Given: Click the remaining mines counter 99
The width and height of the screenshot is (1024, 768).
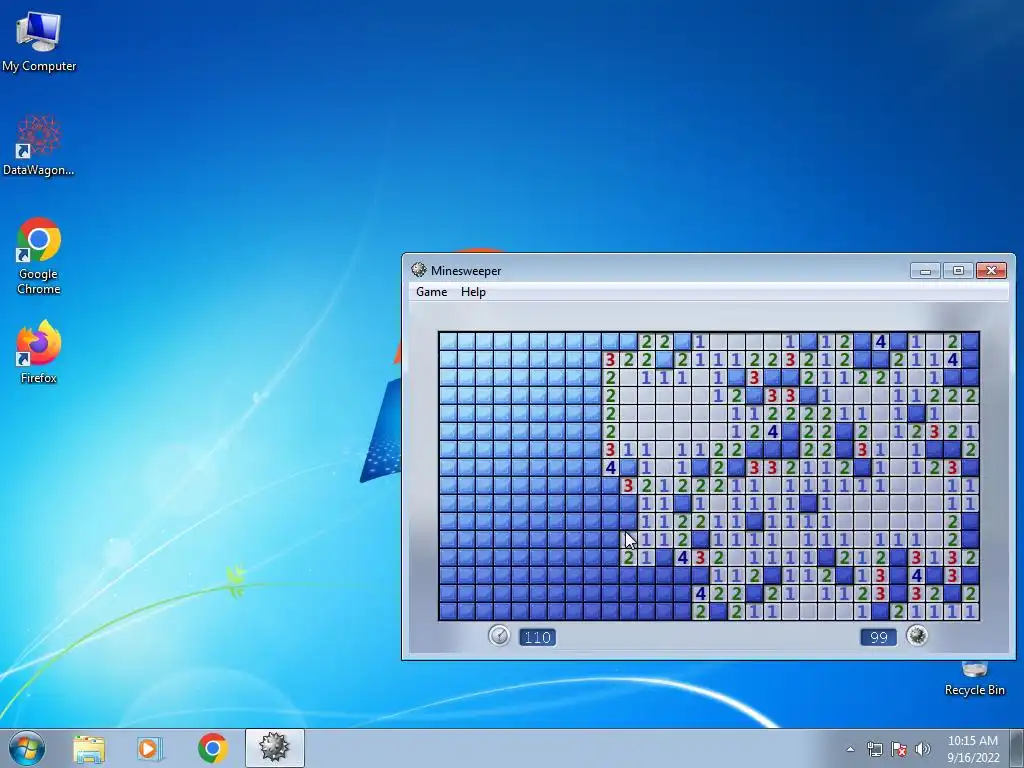Looking at the screenshot, I should click(x=878, y=637).
